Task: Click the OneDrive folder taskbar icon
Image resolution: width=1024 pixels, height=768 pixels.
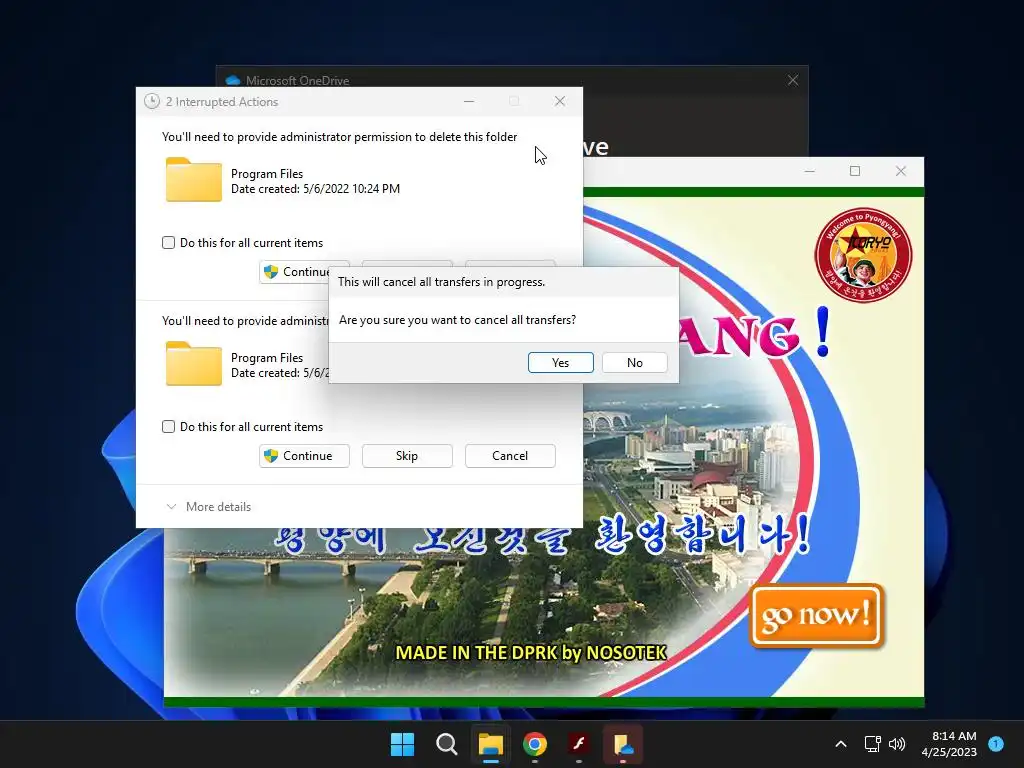Action: tap(622, 744)
